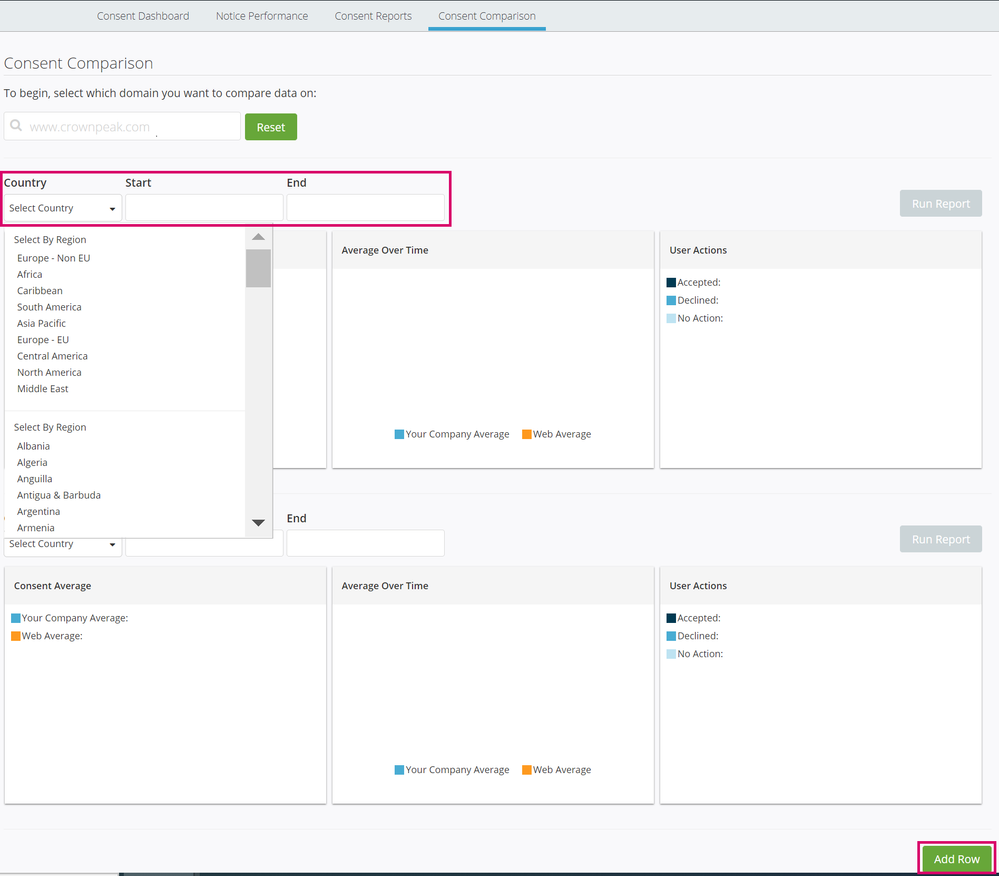
Task: Click the first row End date field
Action: [x=365, y=208]
